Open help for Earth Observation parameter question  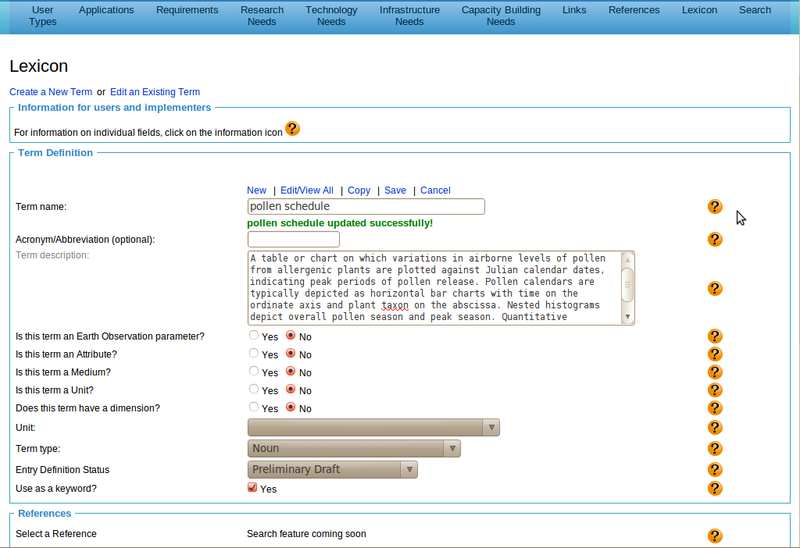pyautogui.click(x=714, y=337)
